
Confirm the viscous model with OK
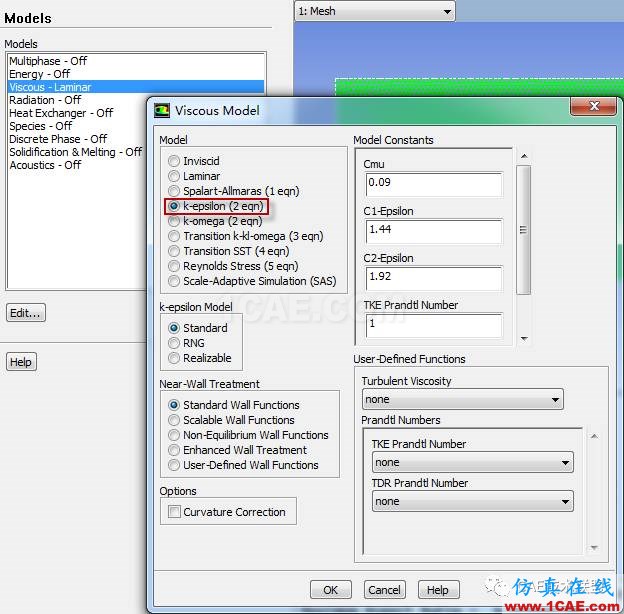click(331, 589)
